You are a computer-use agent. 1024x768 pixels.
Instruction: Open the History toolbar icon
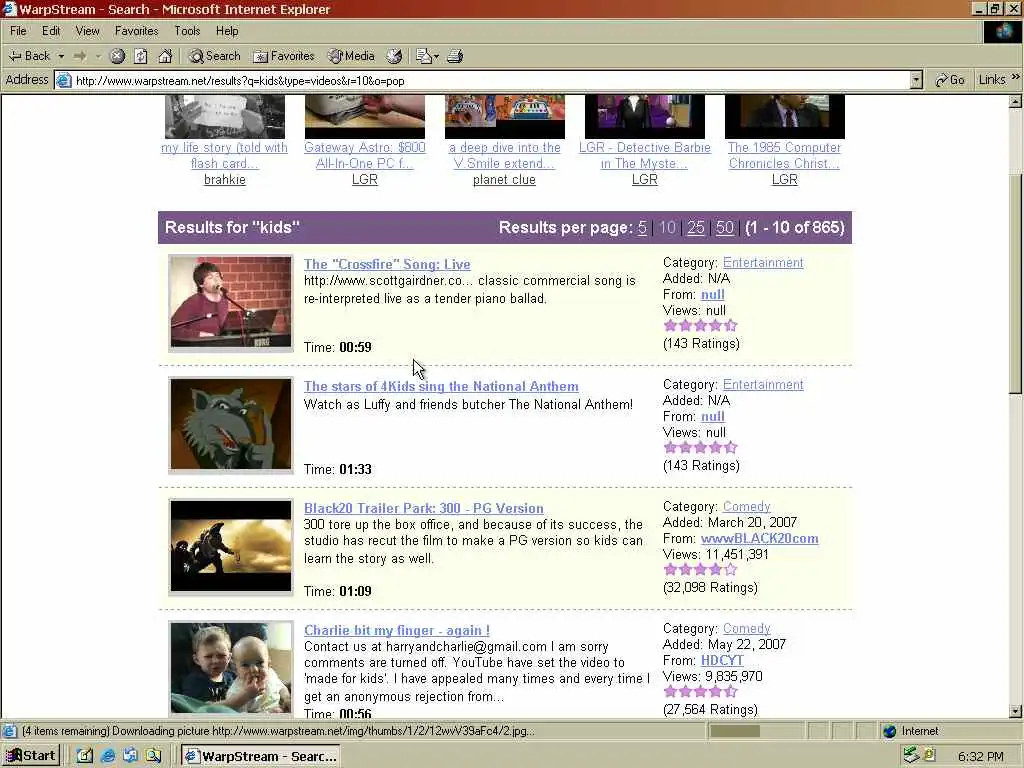click(394, 56)
